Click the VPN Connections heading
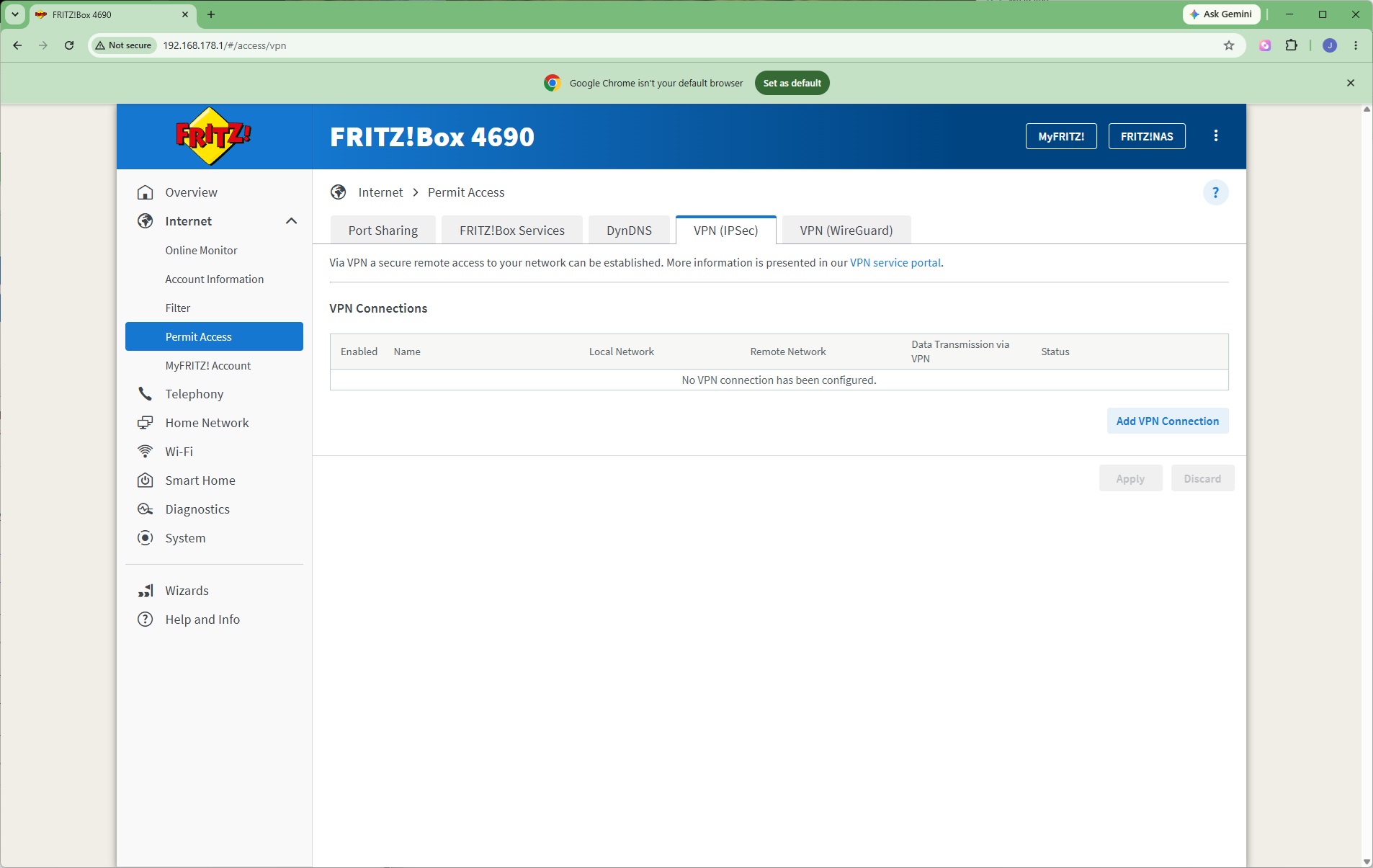The width and height of the screenshot is (1373, 868). click(378, 308)
